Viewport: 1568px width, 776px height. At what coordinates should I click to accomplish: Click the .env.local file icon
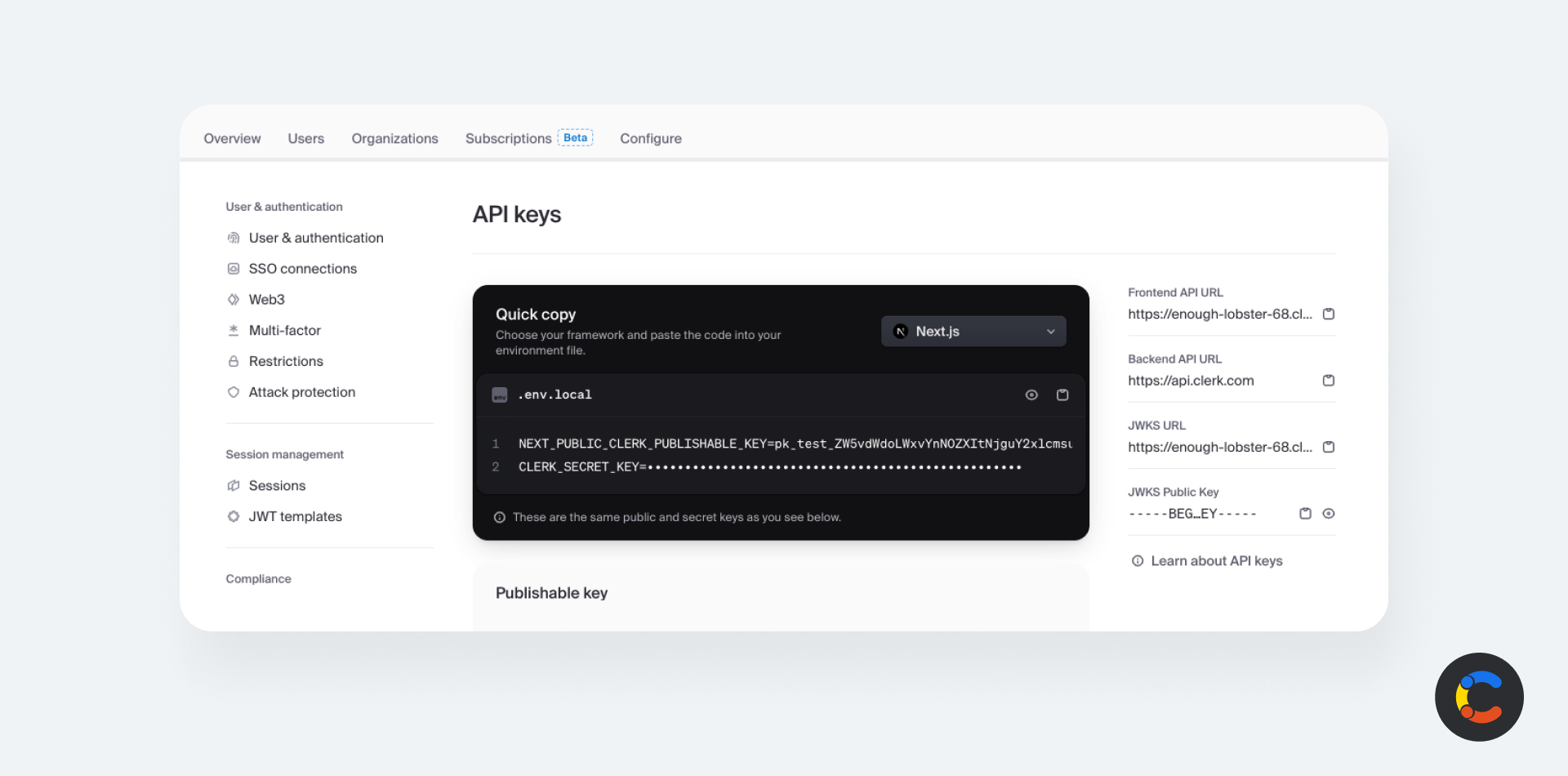(500, 395)
